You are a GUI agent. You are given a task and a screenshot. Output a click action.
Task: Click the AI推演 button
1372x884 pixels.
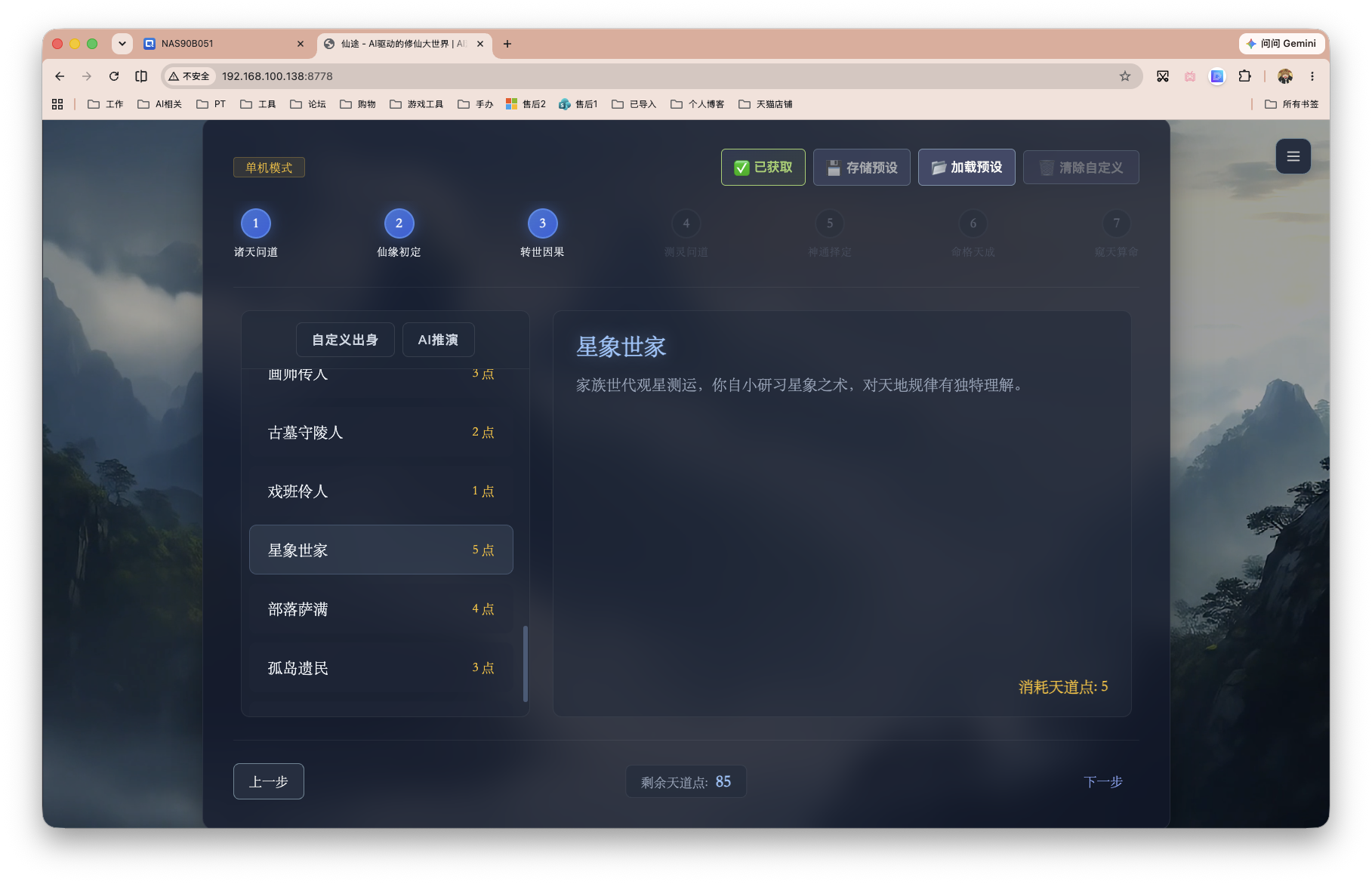438,340
